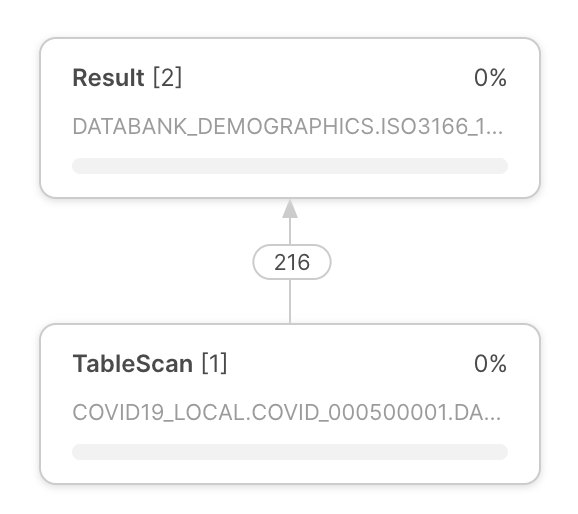Screen dimensions: 578x514
Task: Click the [1] index on TableScan node
Action: [214, 364]
